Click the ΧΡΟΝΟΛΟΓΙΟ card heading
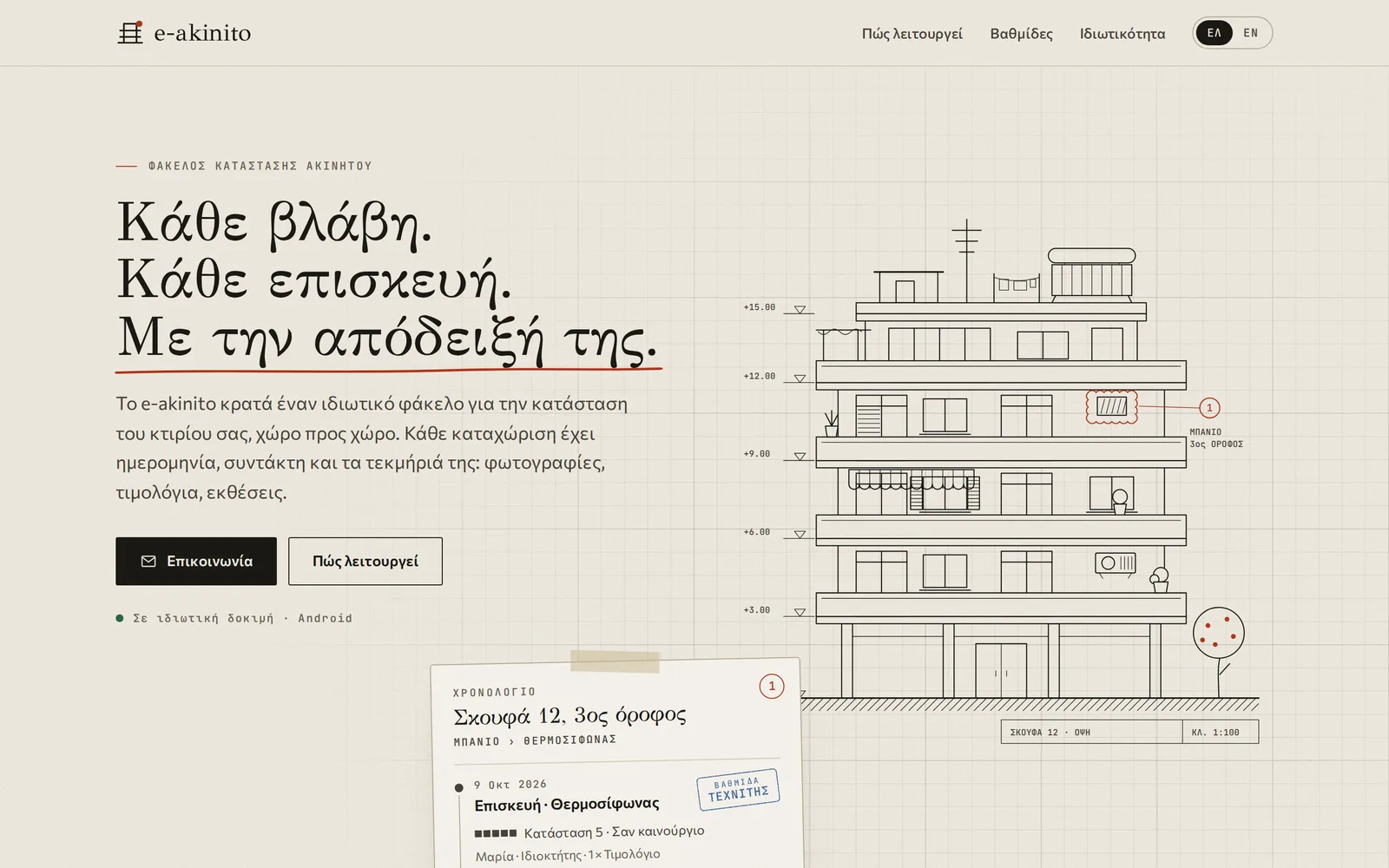This screenshot has width=1389, height=868. click(x=495, y=693)
